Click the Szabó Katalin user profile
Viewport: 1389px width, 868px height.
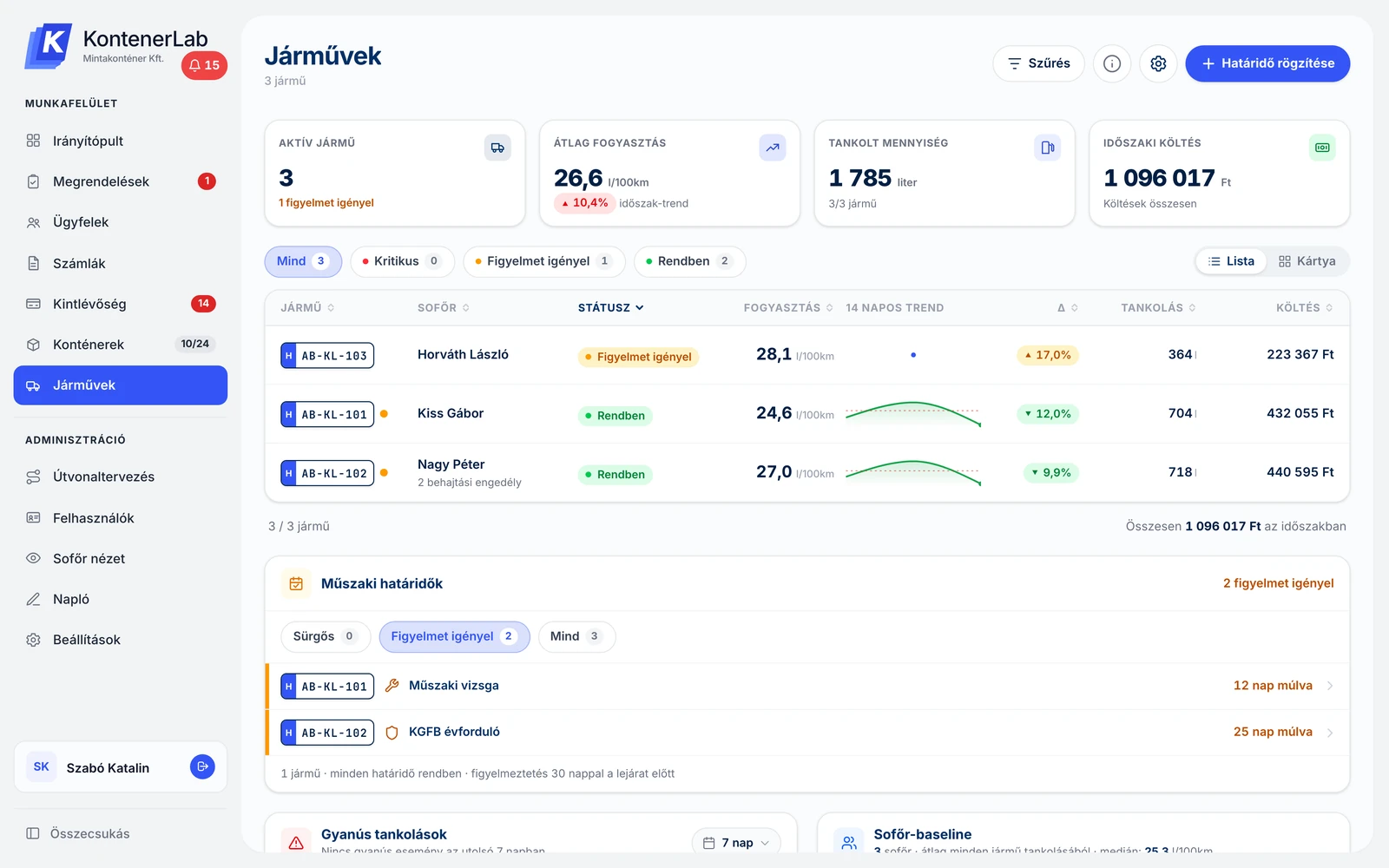pyautogui.click(x=121, y=767)
